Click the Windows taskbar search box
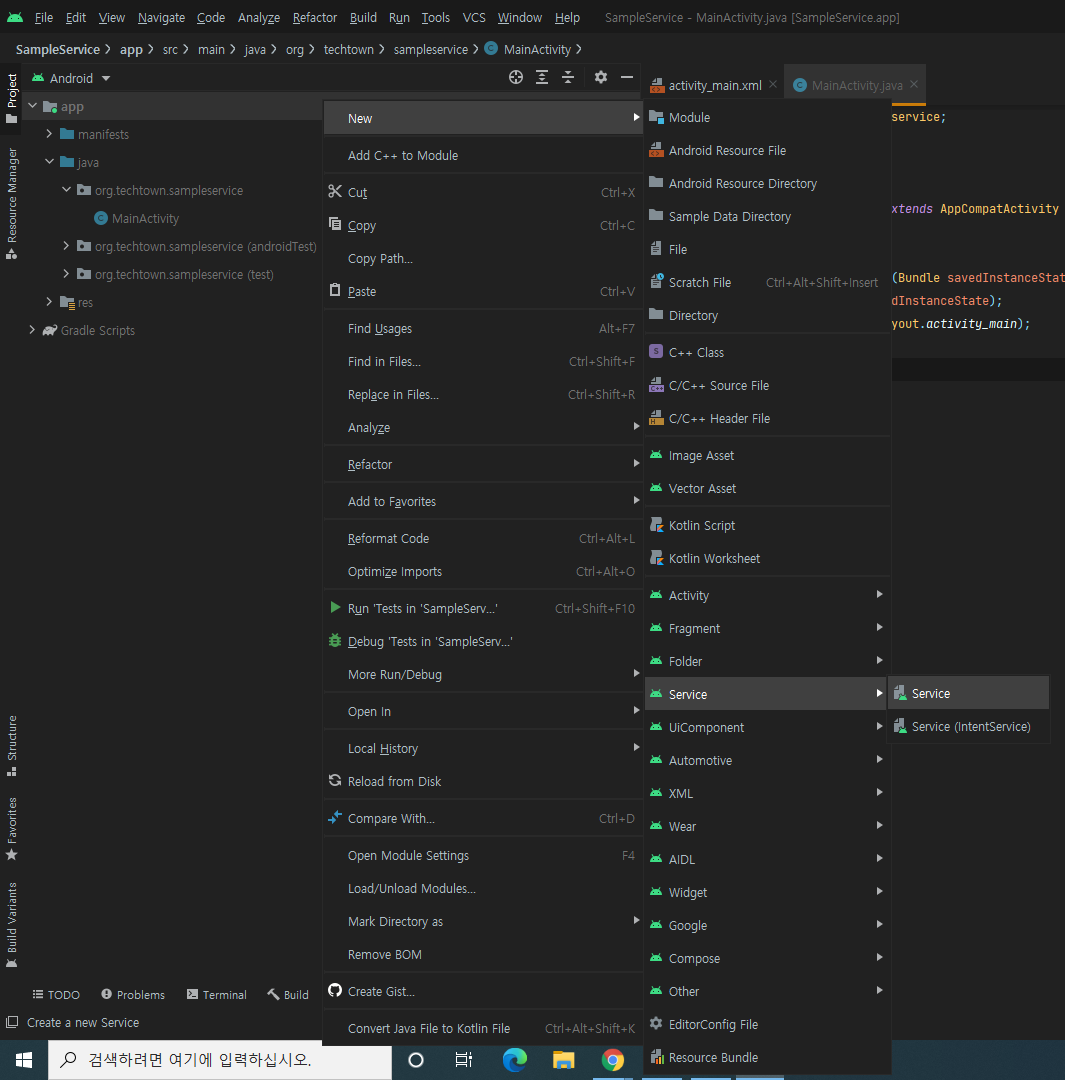This screenshot has width=1065, height=1080. pyautogui.click(x=220, y=1060)
